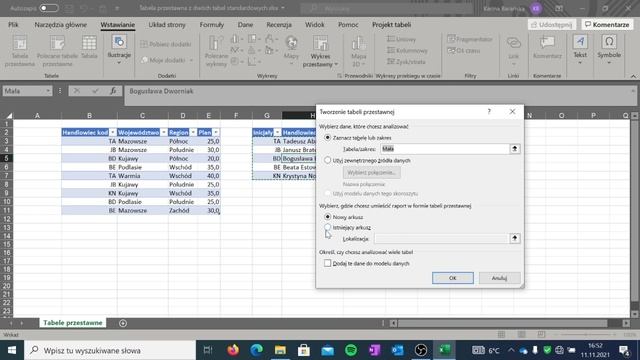Click the Tabela/zakres input field
This screenshot has height=360, width=640.
(x=445, y=149)
